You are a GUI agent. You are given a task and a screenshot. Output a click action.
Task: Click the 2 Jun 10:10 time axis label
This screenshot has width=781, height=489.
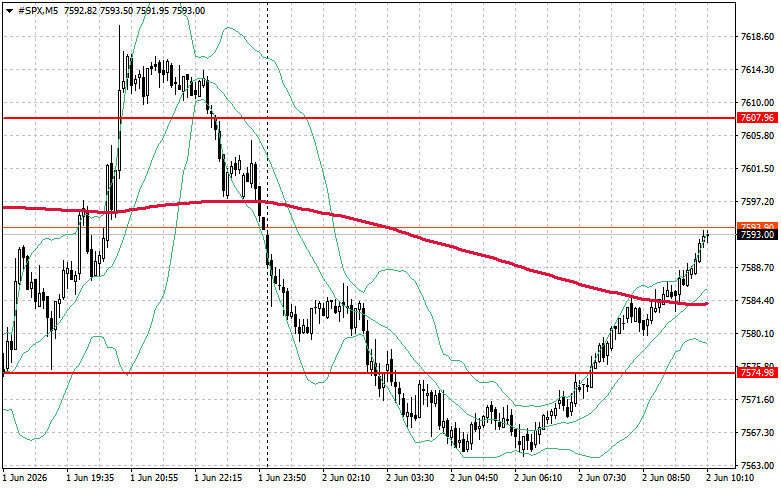click(730, 478)
